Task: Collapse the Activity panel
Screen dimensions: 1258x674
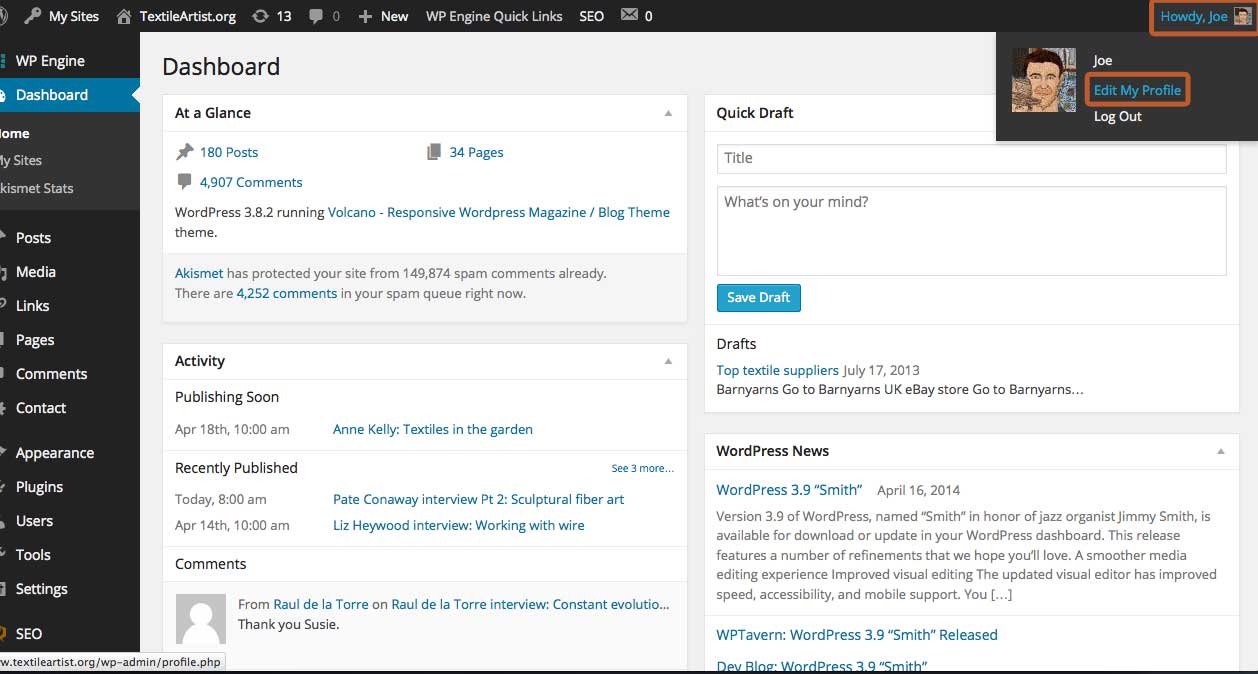Action: click(668, 361)
